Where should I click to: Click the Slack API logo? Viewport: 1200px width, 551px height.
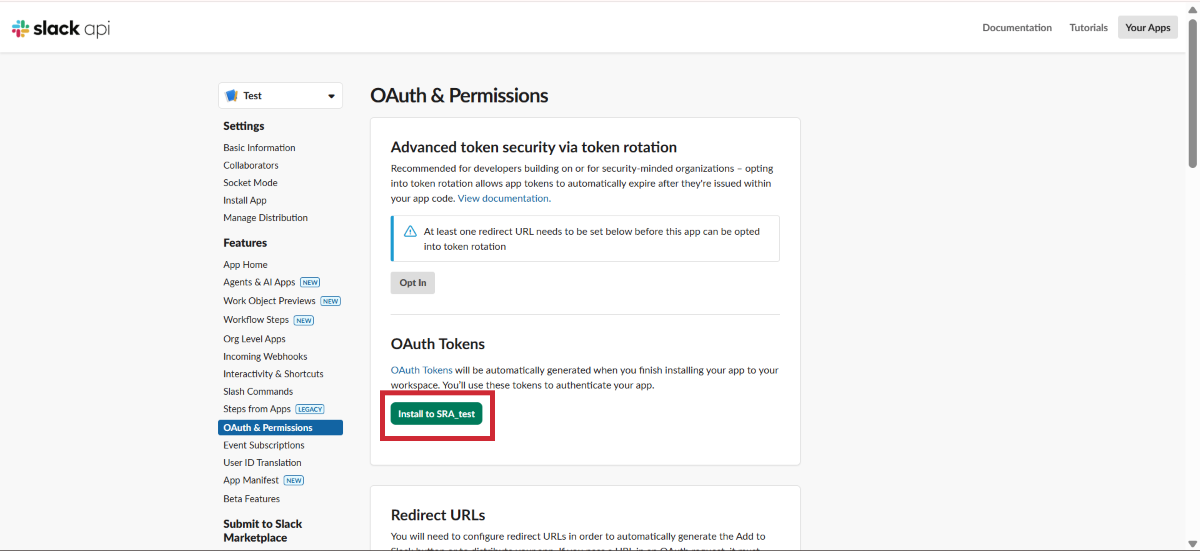click(x=61, y=28)
